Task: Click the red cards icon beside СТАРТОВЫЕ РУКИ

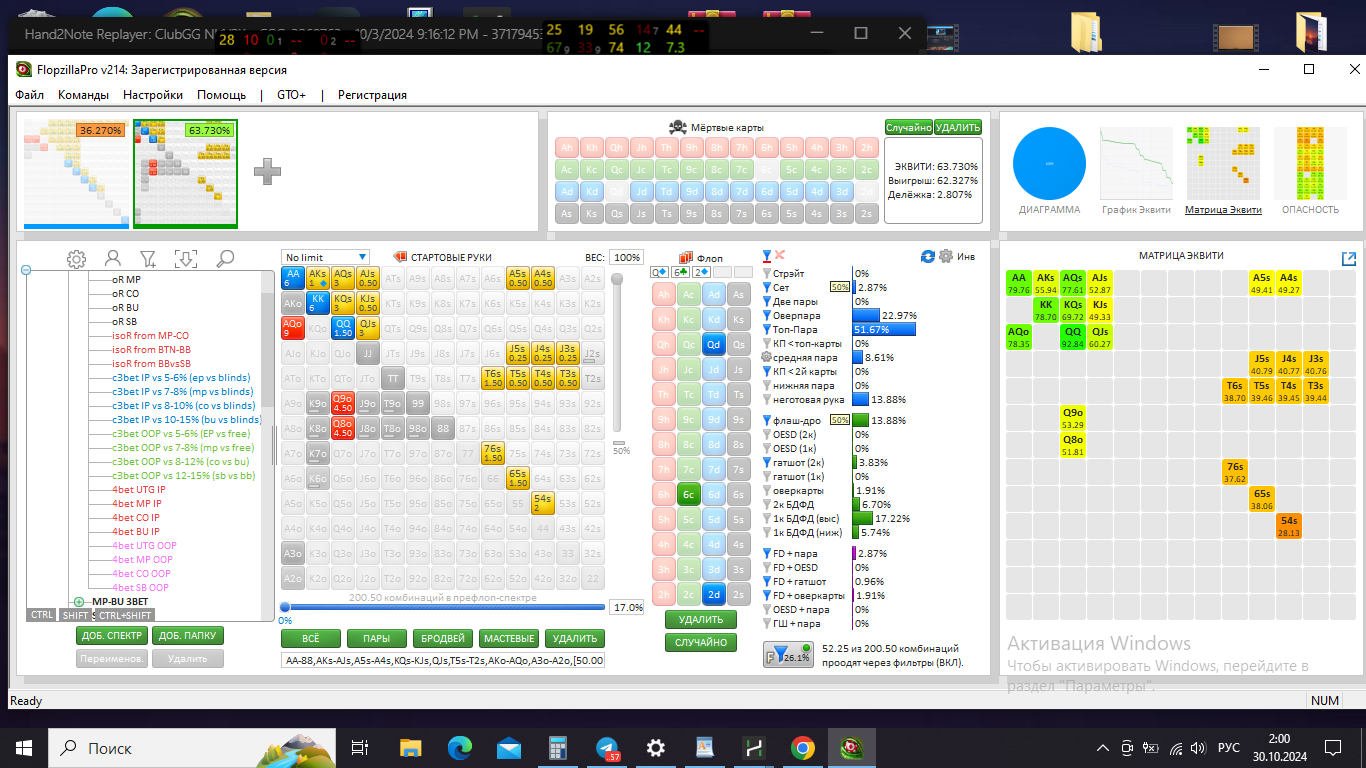Action: point(400,257)
